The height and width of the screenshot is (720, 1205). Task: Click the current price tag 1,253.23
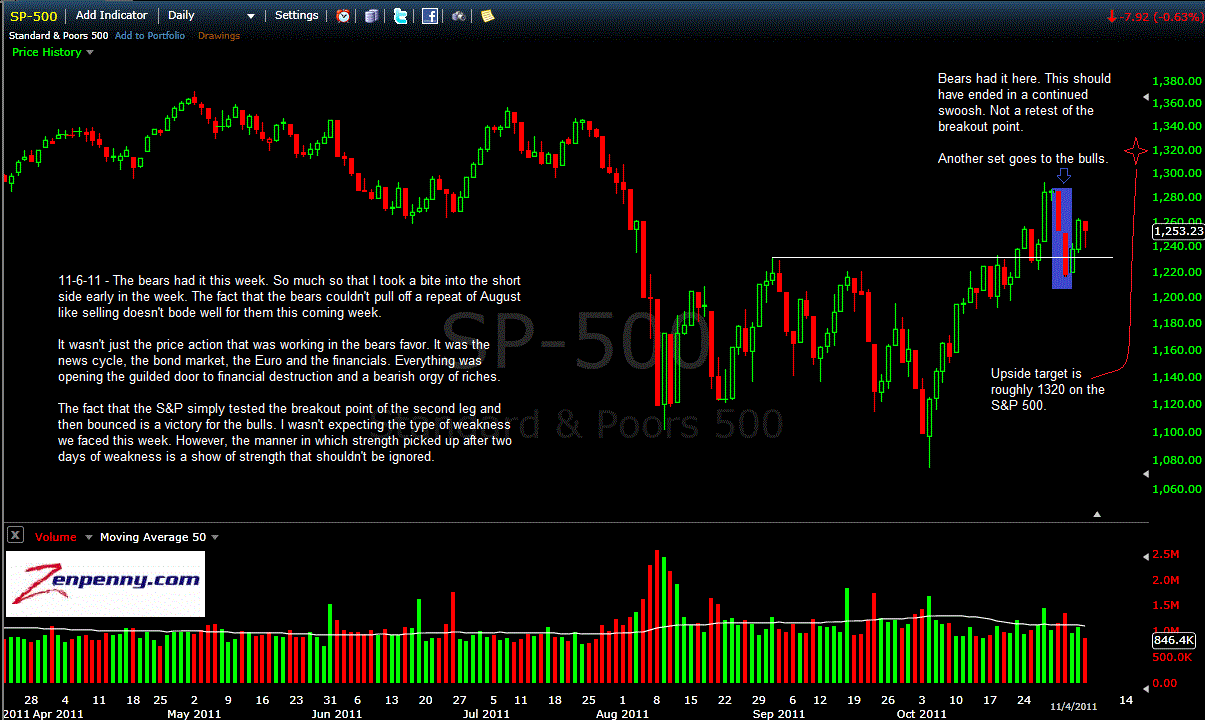1178,231
